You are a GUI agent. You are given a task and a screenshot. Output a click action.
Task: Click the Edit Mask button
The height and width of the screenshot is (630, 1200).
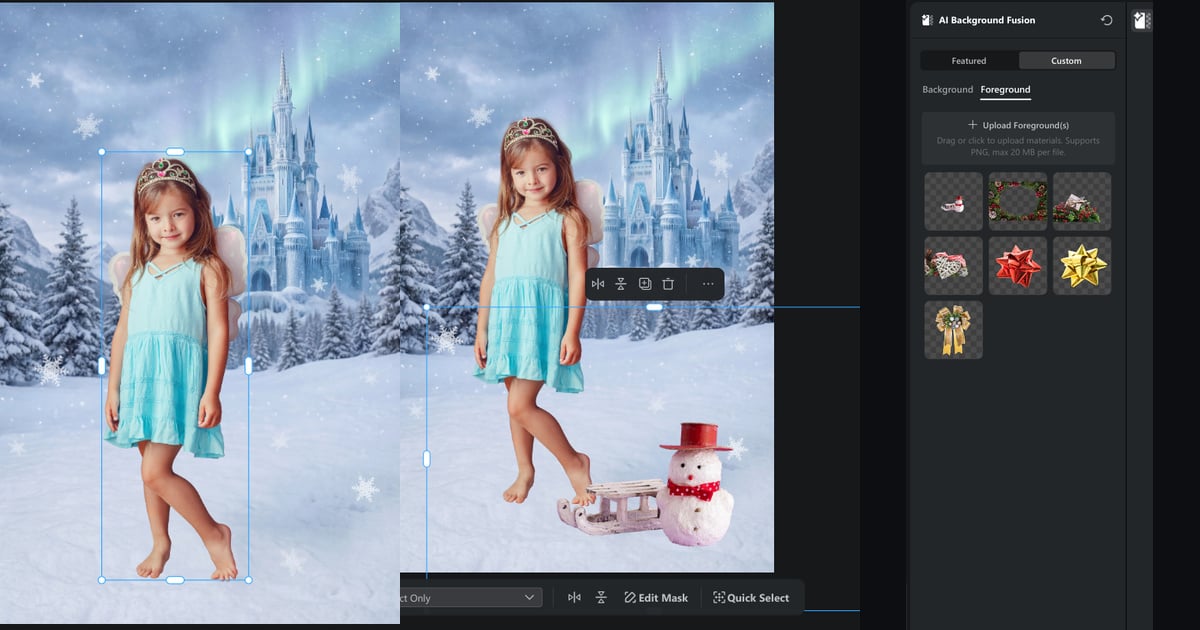656,598
